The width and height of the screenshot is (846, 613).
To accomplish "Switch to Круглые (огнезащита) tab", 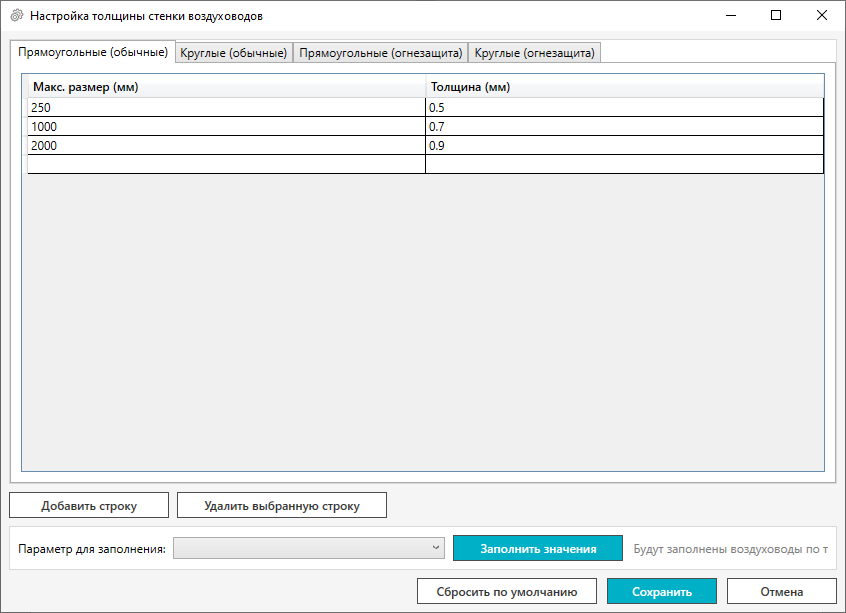I will click(x=534, y=53).
